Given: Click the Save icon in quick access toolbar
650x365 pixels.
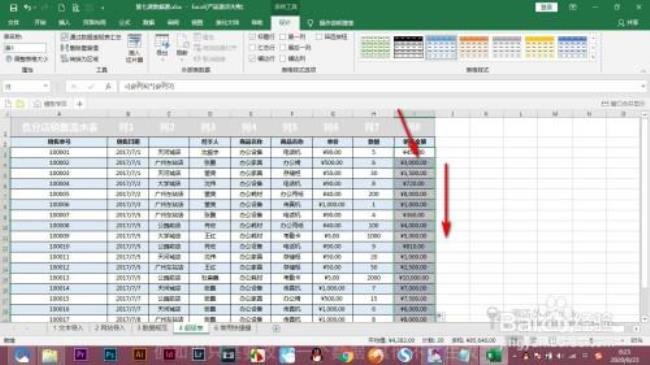Looking at the screenshot, I should point(13,7).
